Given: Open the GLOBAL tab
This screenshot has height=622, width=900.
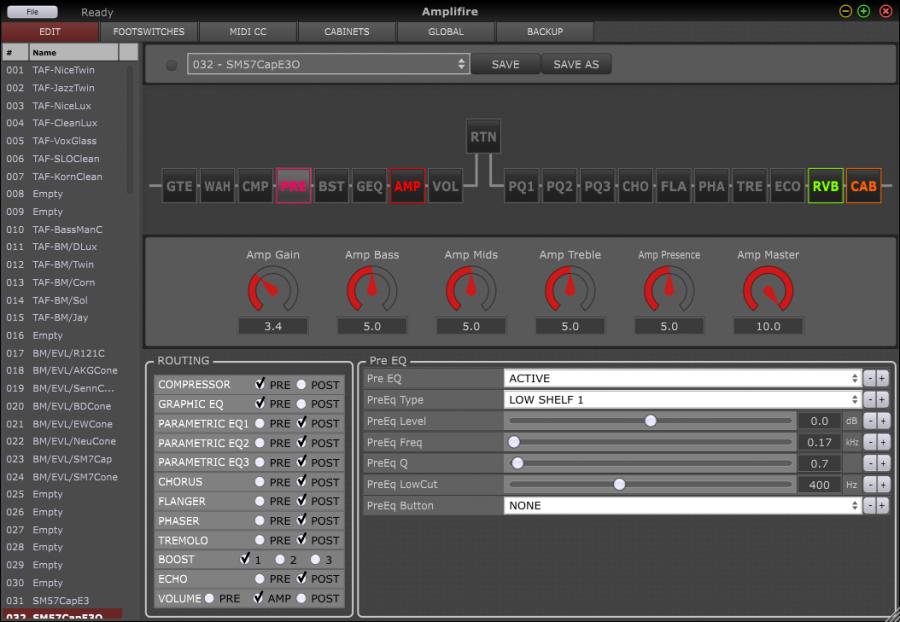Looking at the screenshot, I should 446,32.
